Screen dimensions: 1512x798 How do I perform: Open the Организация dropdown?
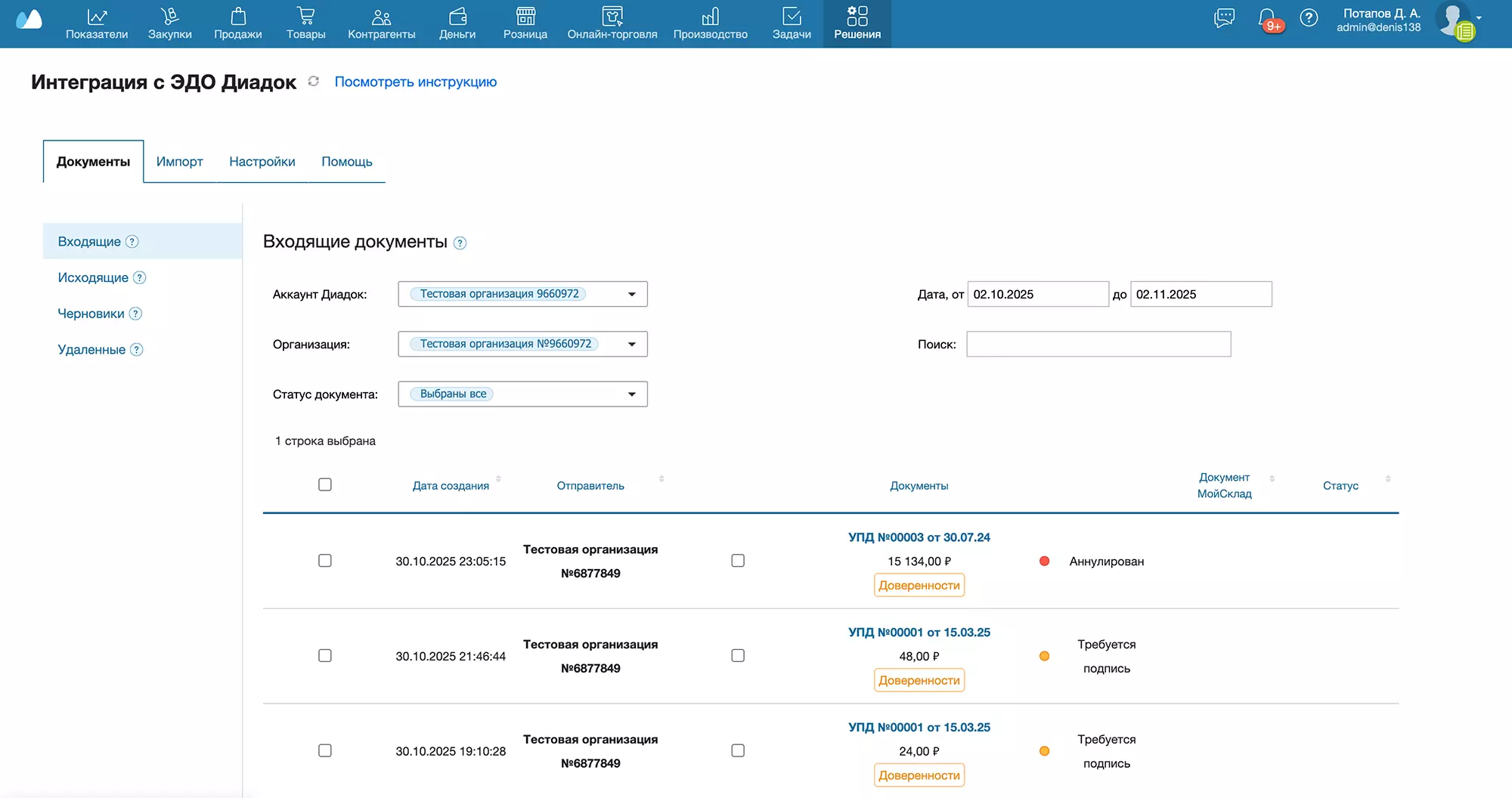click(631, 344)
